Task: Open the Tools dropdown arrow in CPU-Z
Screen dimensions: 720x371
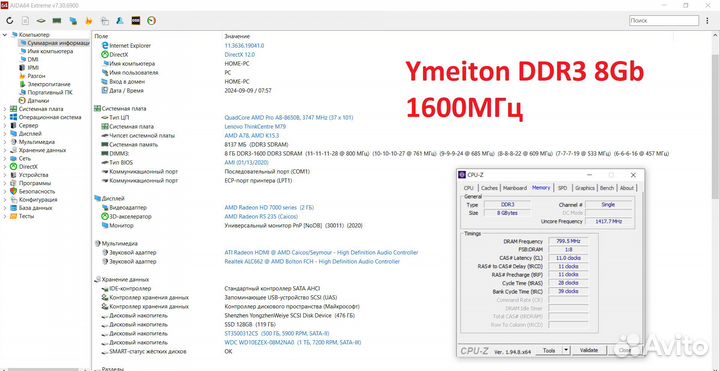Action: [x=566, y=350]
